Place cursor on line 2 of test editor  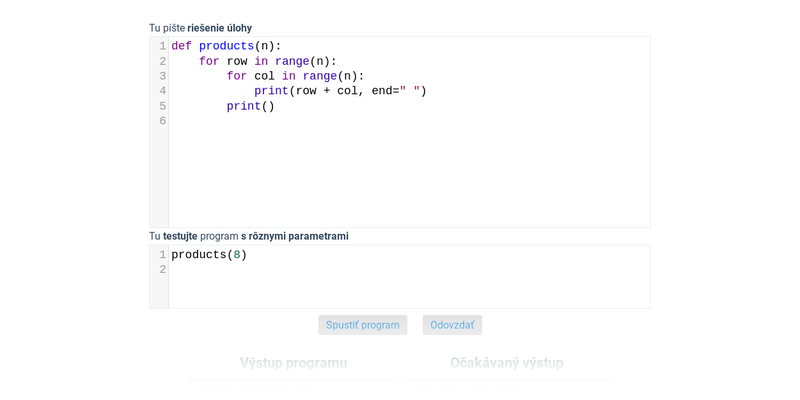pyautogui.click(x=409, y=269)
